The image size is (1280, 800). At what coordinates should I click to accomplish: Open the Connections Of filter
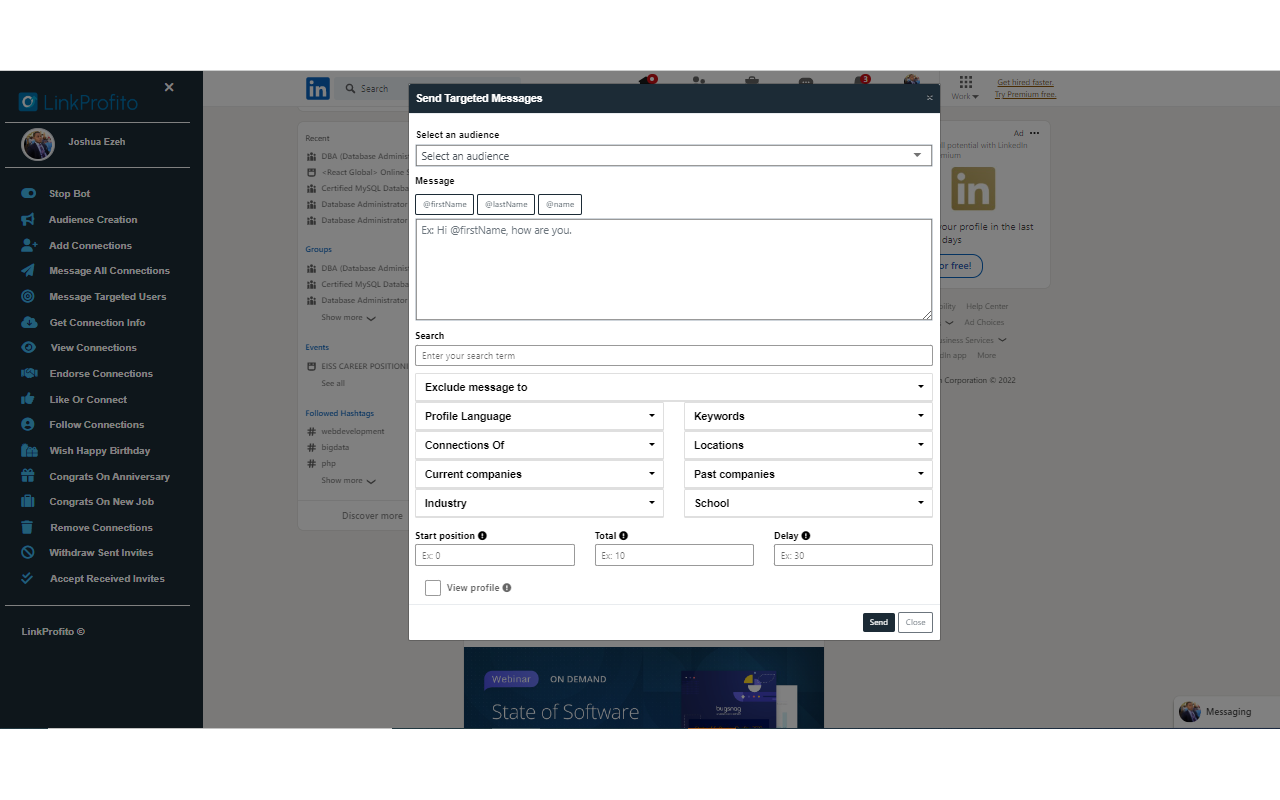(x=540, y=445)
